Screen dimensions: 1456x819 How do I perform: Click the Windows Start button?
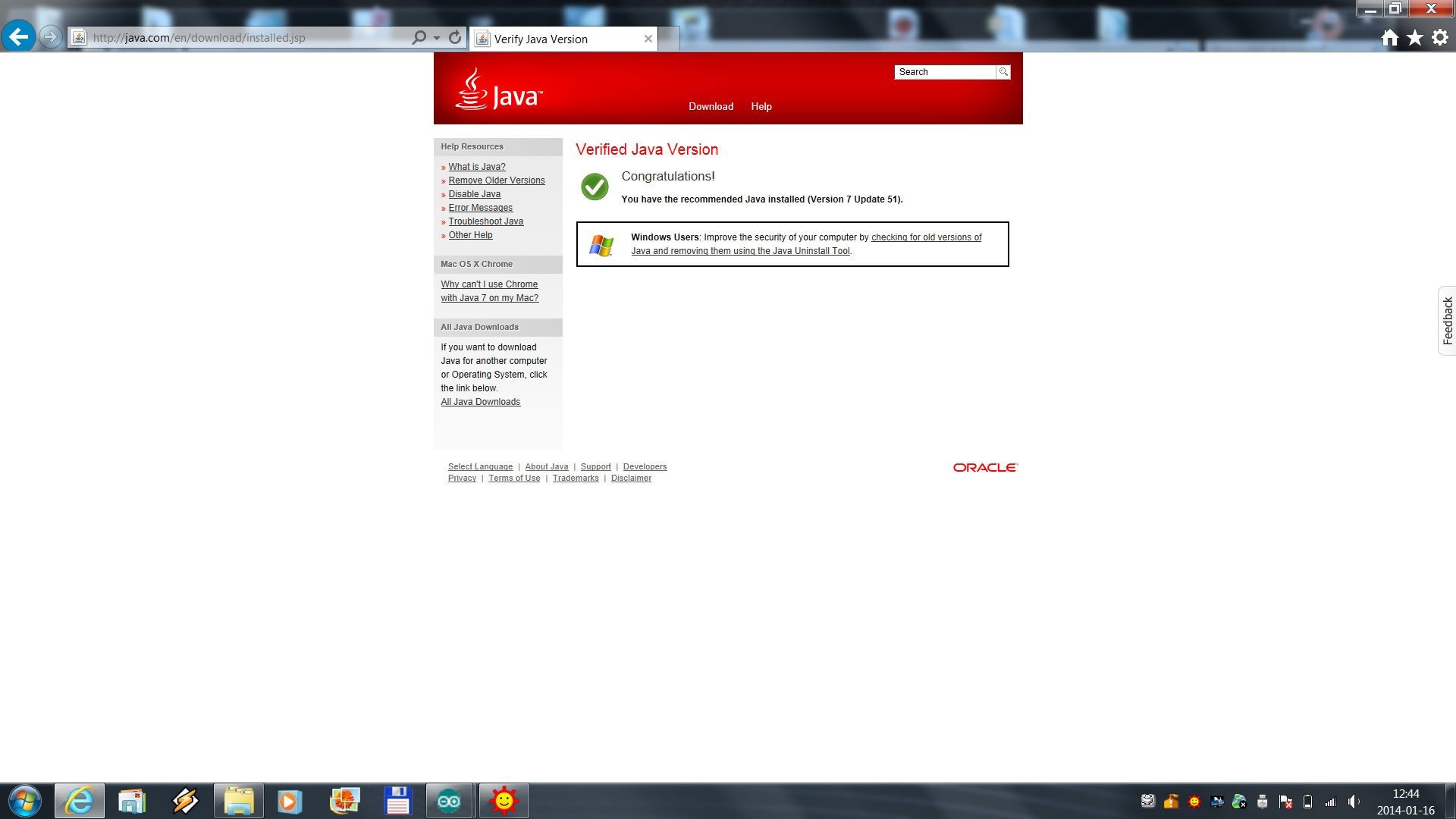pyautogui.click(x=24, y=801)
